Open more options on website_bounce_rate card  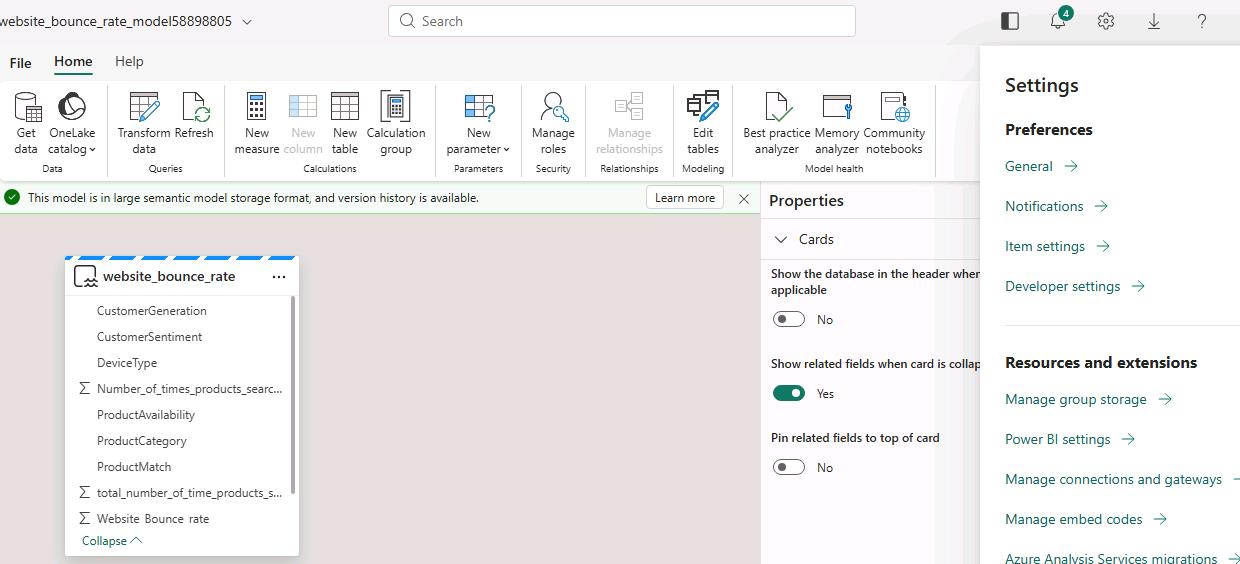pos(279,277)
